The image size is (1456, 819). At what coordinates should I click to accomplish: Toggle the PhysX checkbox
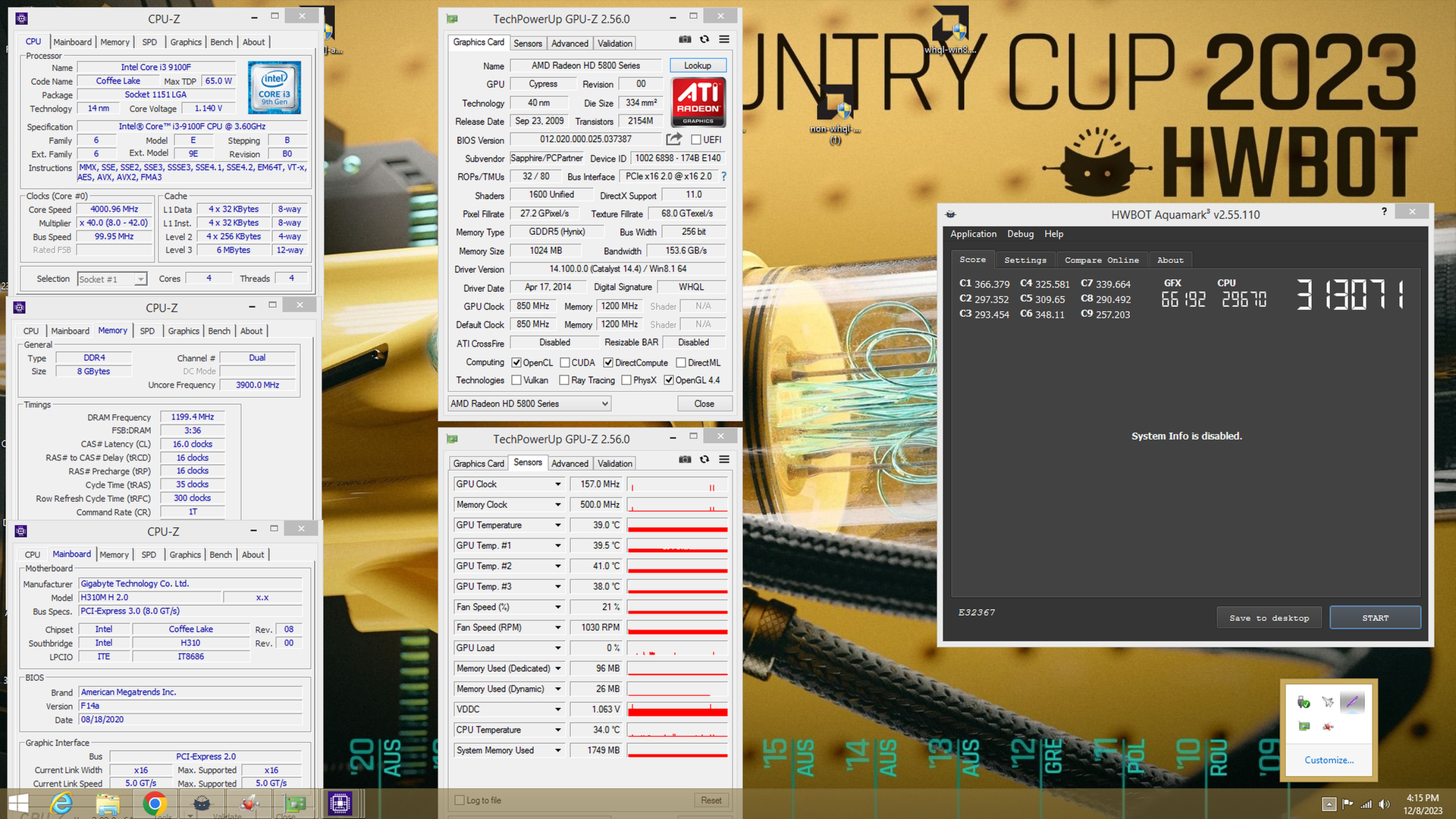tap(626, 380)
